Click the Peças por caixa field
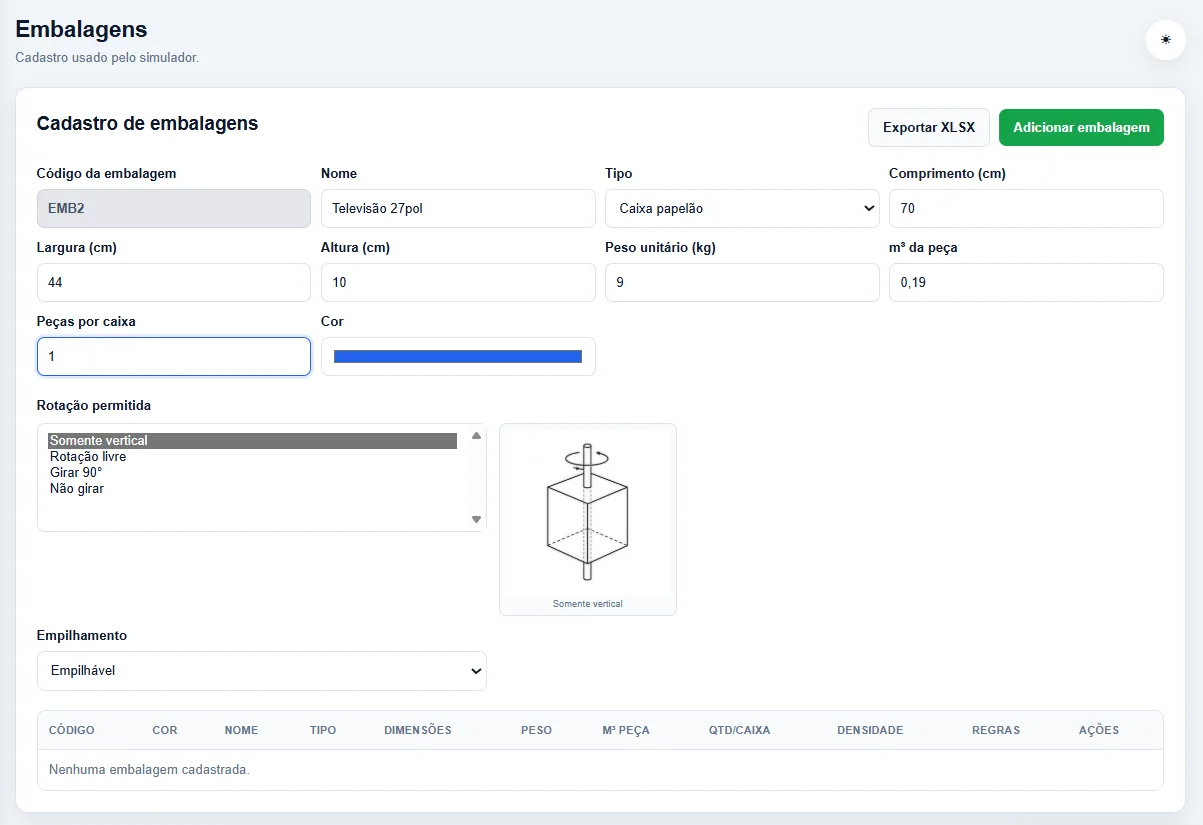The width and height of the screenshot is (1203, 825). point(174,357)
